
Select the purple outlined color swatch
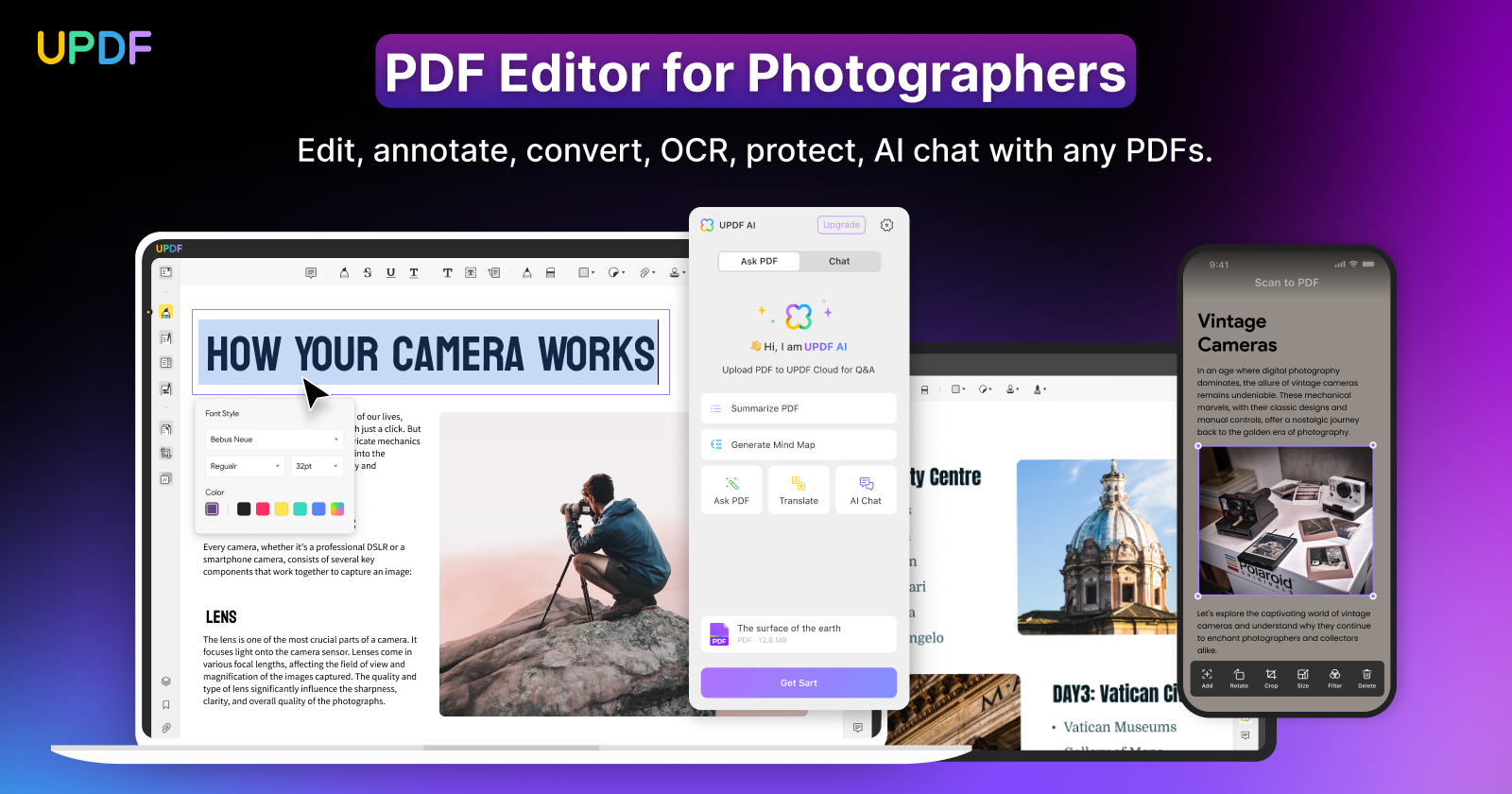[213, 509]
